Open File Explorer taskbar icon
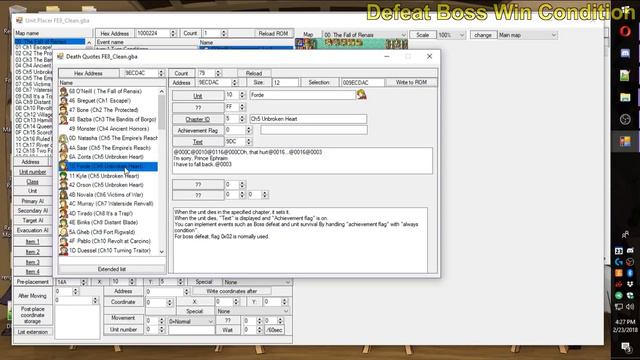 click(625, 97)
